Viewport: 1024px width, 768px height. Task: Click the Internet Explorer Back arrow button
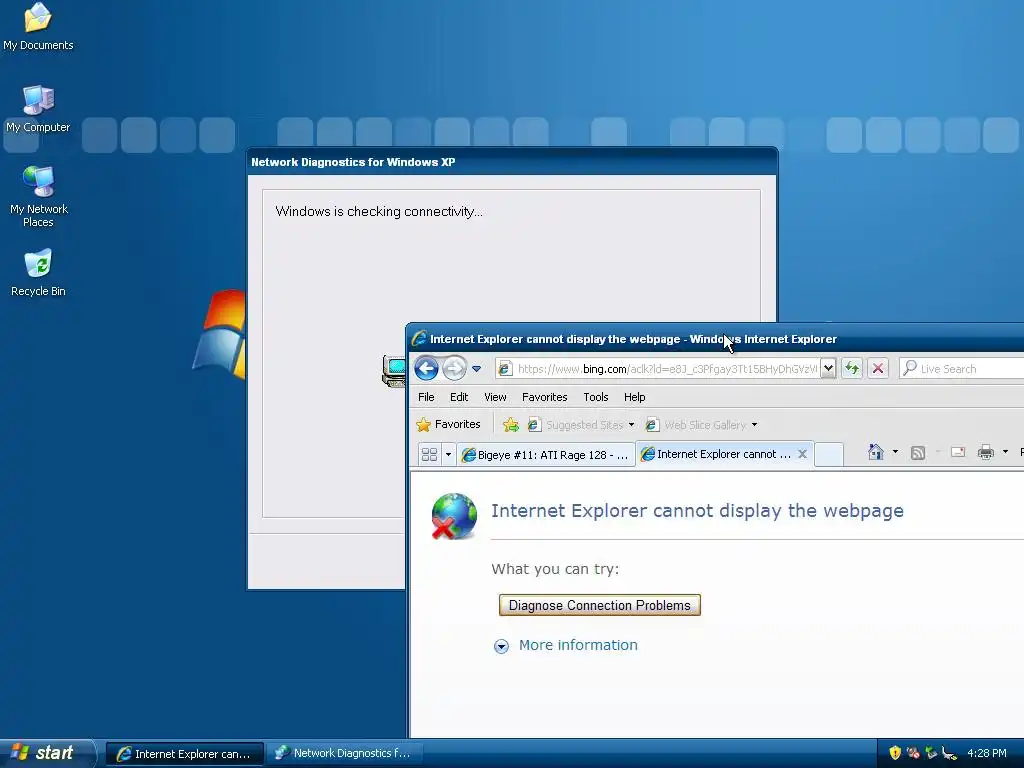(x=426, y=368)
